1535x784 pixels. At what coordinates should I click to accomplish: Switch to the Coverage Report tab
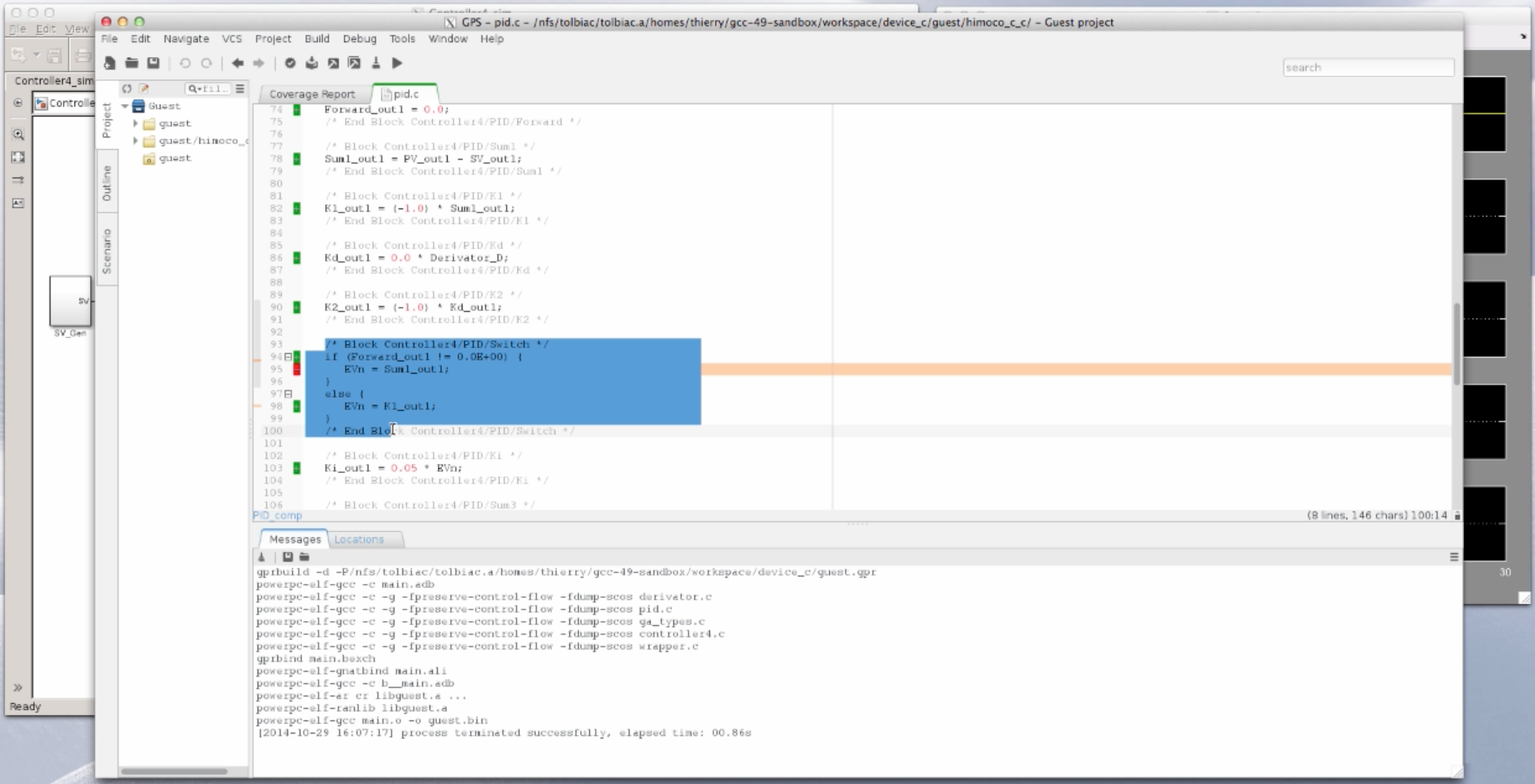(312, 94)
